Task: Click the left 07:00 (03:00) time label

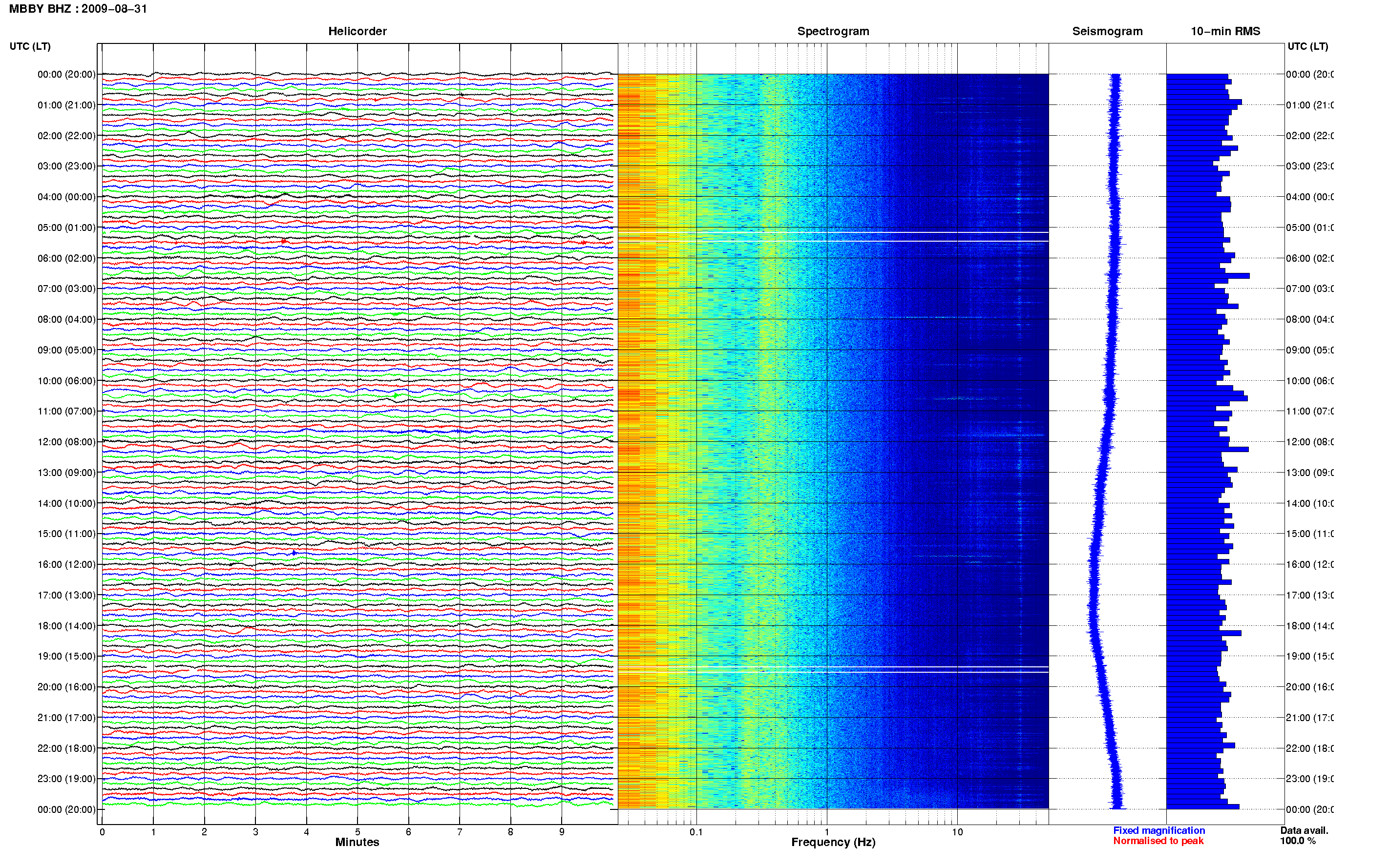Action: [66, 289]
